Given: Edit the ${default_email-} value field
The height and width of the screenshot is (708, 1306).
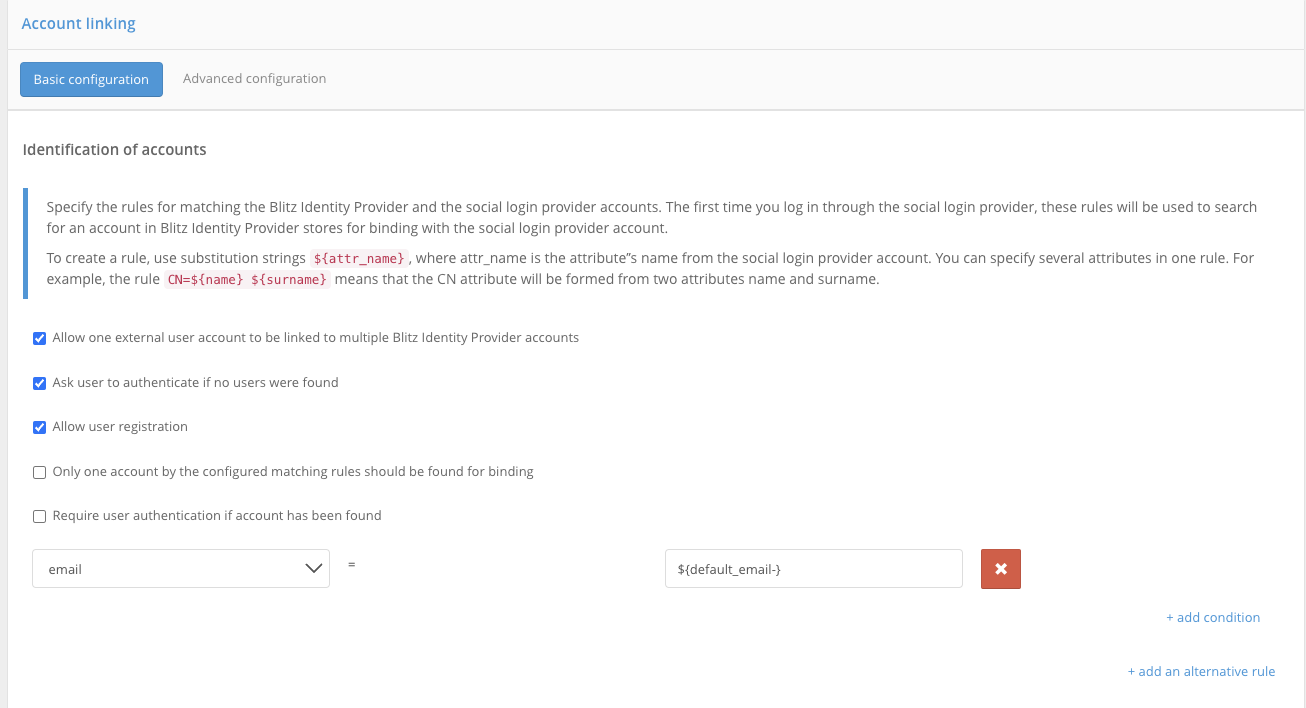Looking at the screenshot, I should click(x=814, y=568).
